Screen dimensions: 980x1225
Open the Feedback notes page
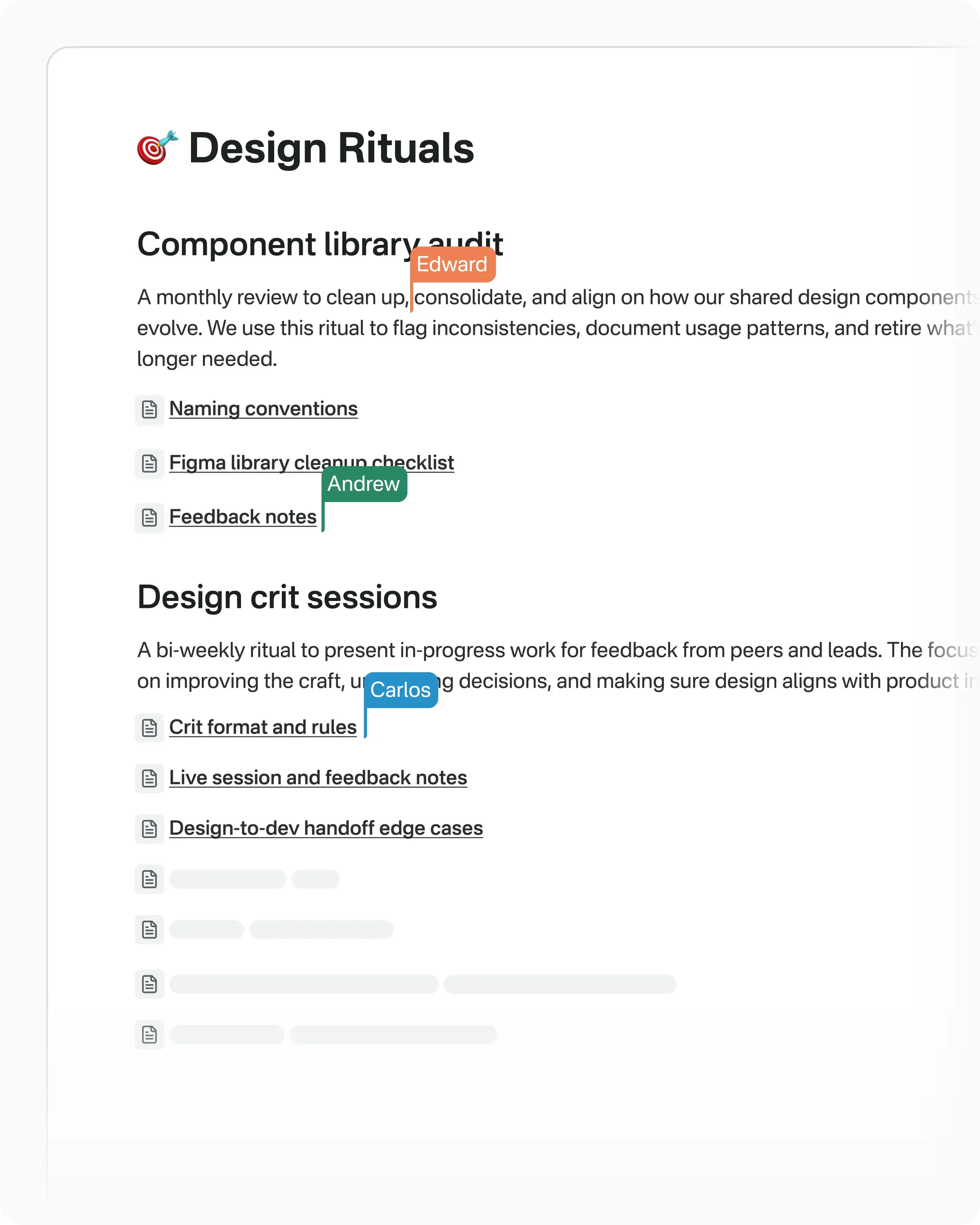pyautogui.click(x=243, y=517)
